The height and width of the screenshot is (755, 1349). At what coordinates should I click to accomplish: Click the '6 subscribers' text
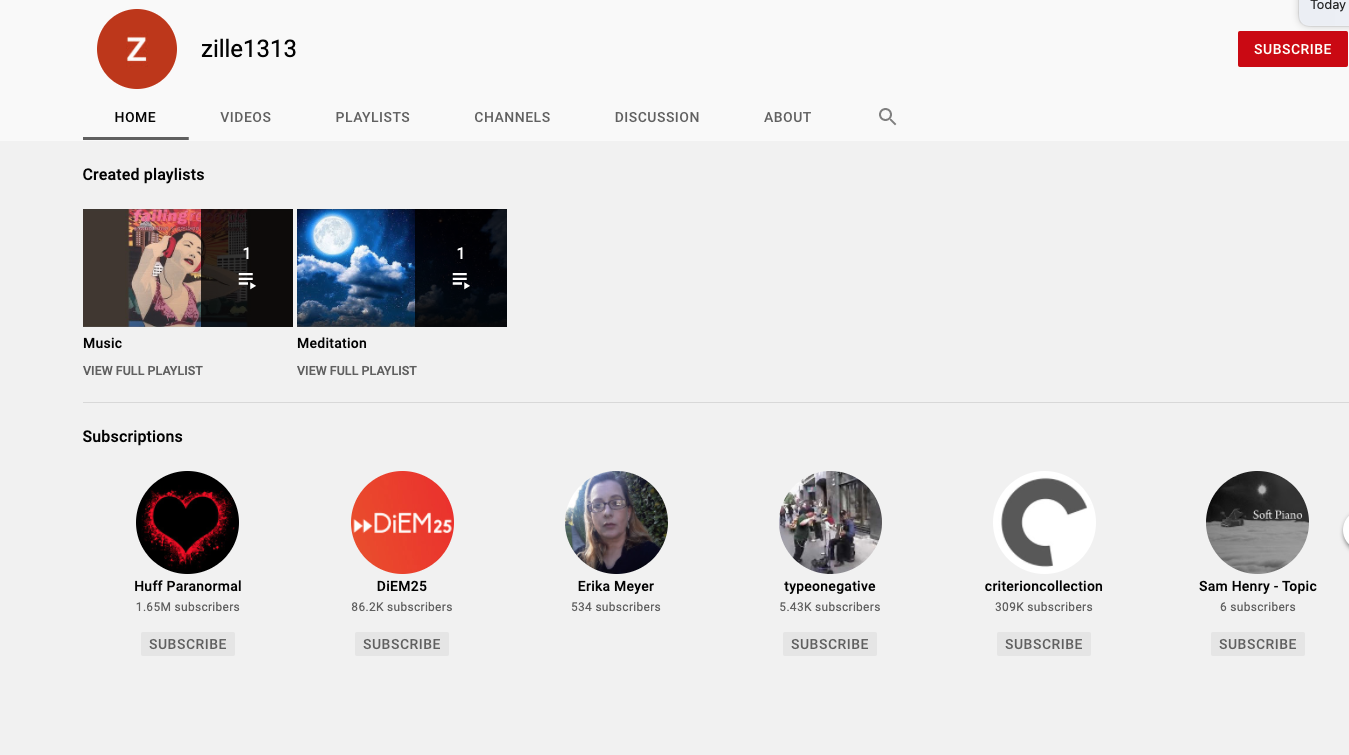1258,607
